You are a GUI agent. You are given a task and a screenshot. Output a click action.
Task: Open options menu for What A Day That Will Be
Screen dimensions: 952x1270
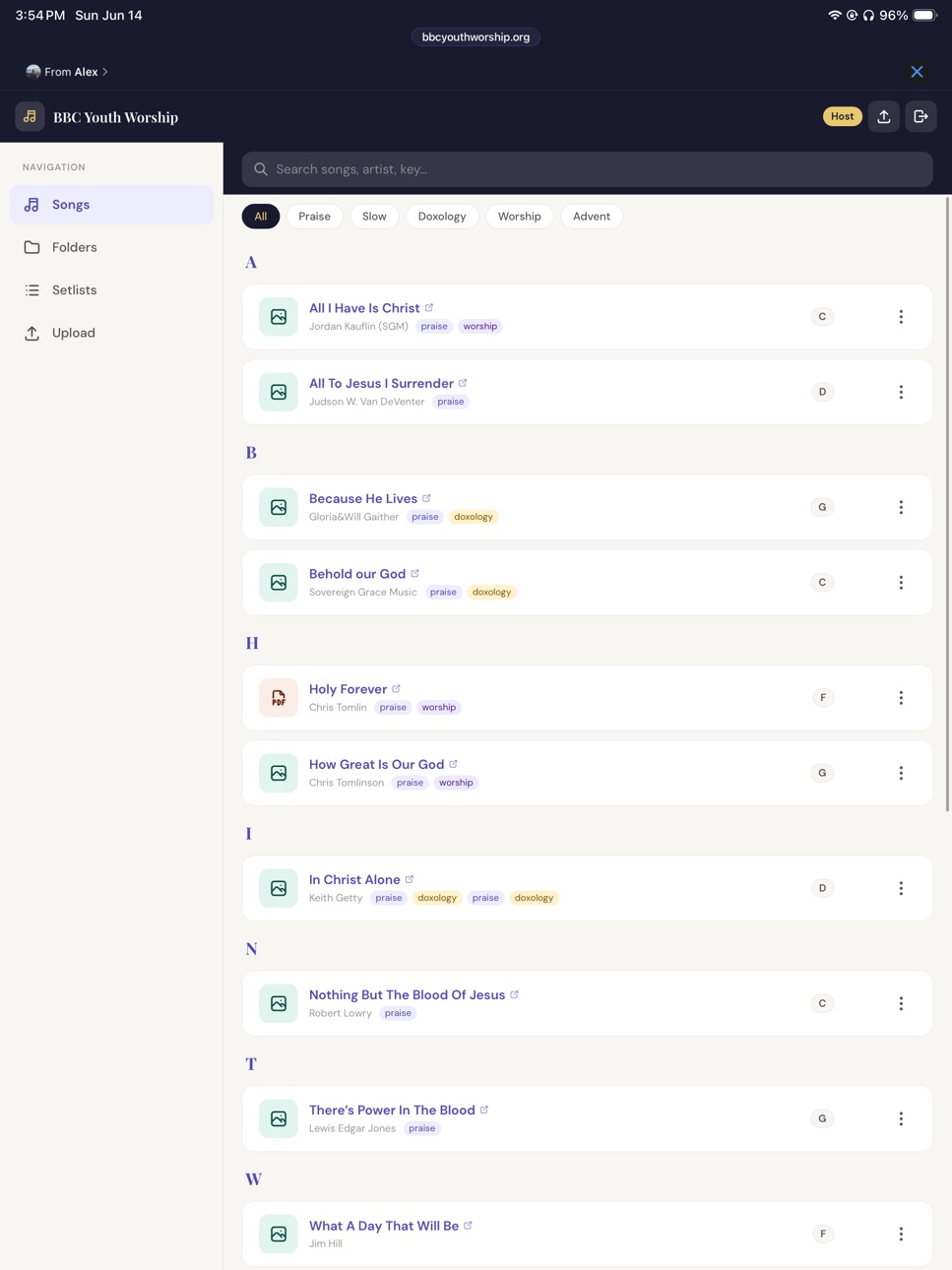(x=901, y=1234)
